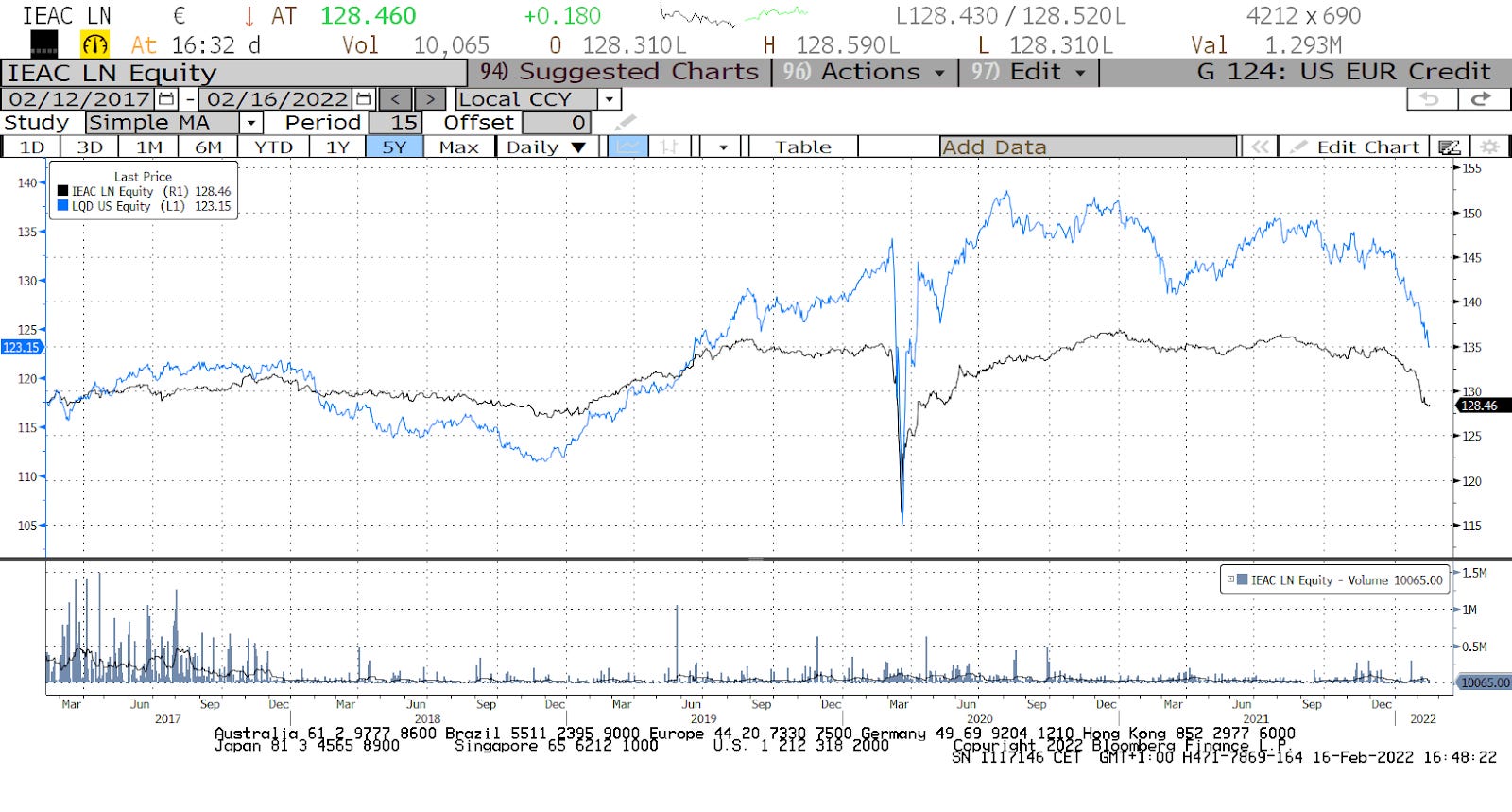Screen dimensions: 1512x812
Task: Click the last price 128.460
Action: [368, 16]
